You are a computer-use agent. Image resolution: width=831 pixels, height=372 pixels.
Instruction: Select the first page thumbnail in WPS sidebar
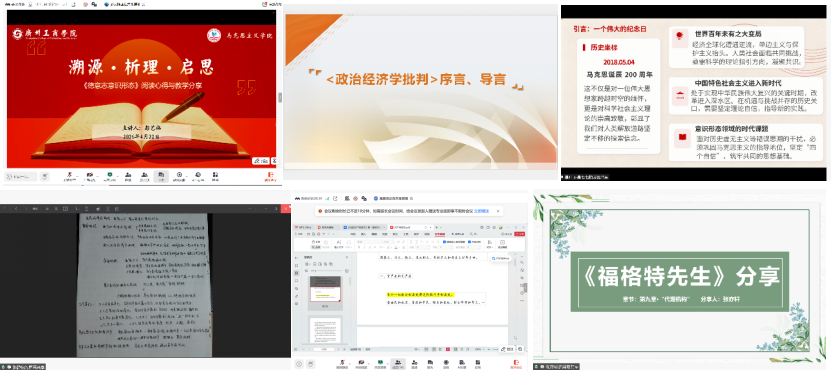pyautogui.click(x=326, y=293)
